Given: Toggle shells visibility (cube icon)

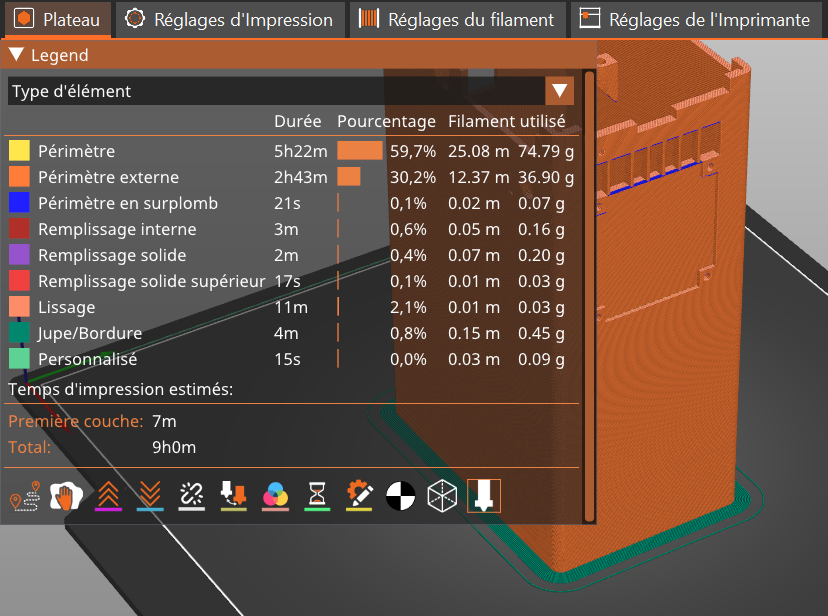Looking at the screenshot, I should pyautogui.click(x=441, y=496).
